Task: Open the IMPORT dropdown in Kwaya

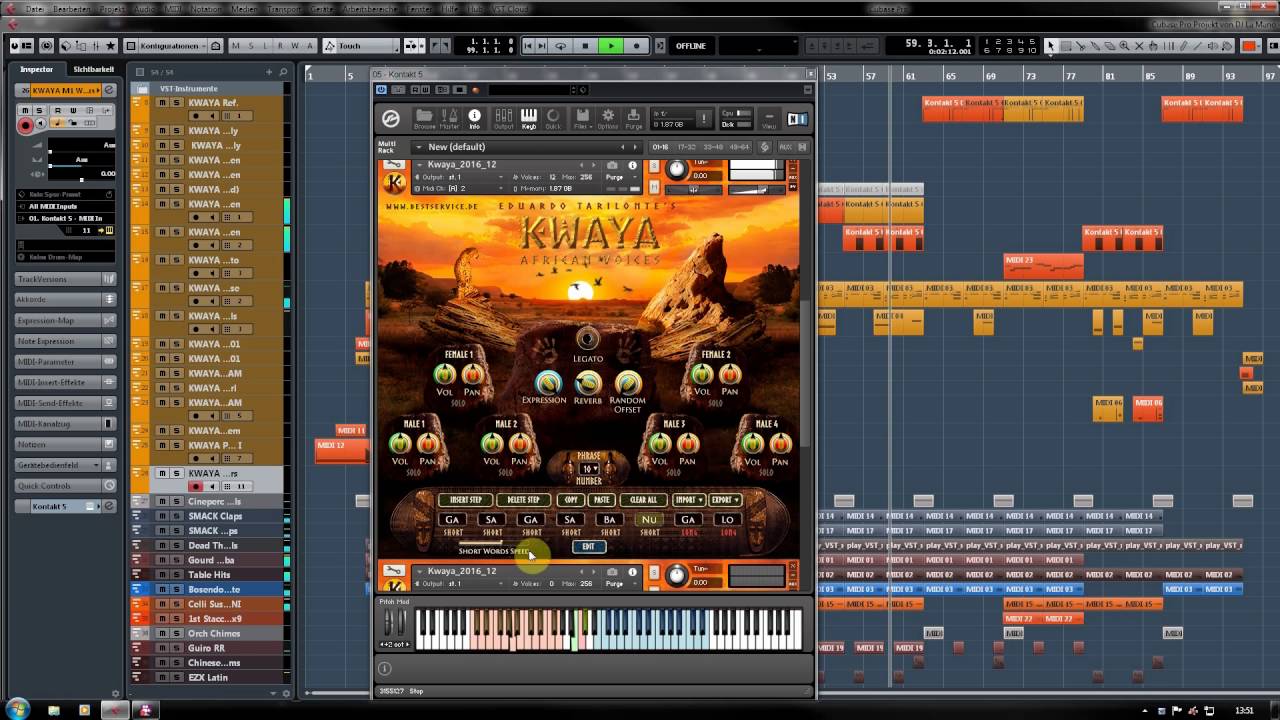Action: click(690, 499)
